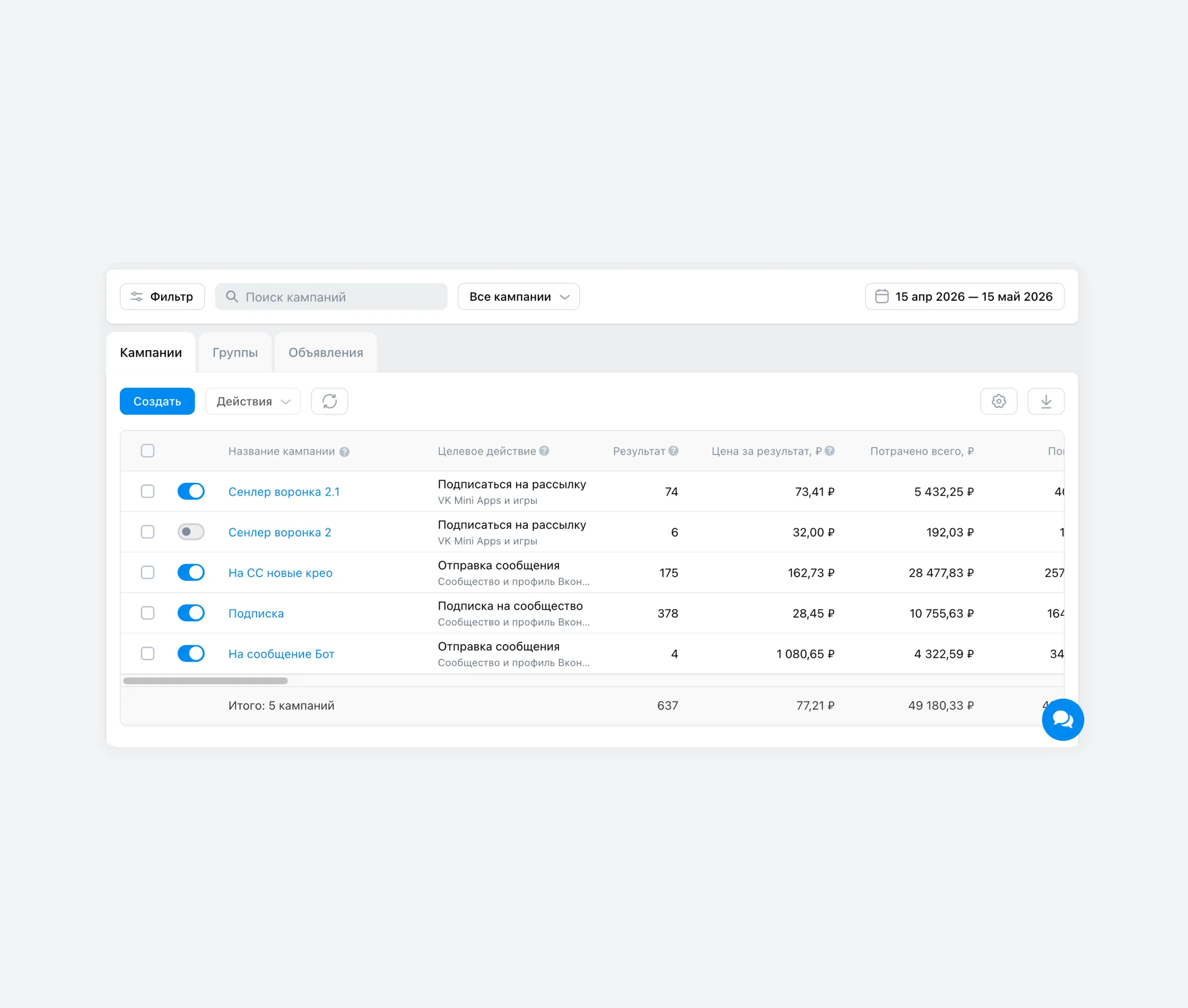
Task: Click help icon beside Целевое действие
Action: click(544, 451)
